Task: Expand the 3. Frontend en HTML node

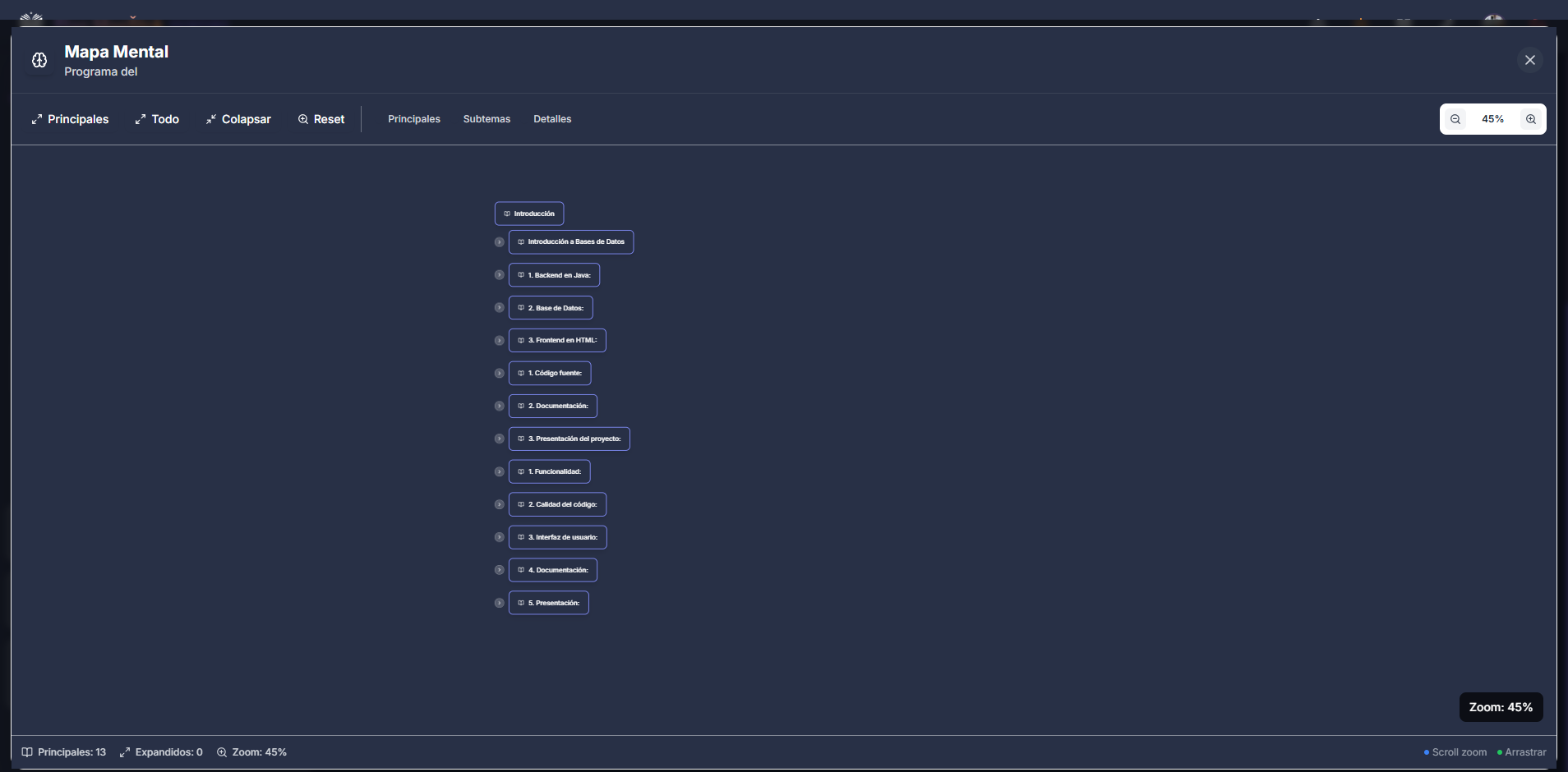Action: pos(499,341)
